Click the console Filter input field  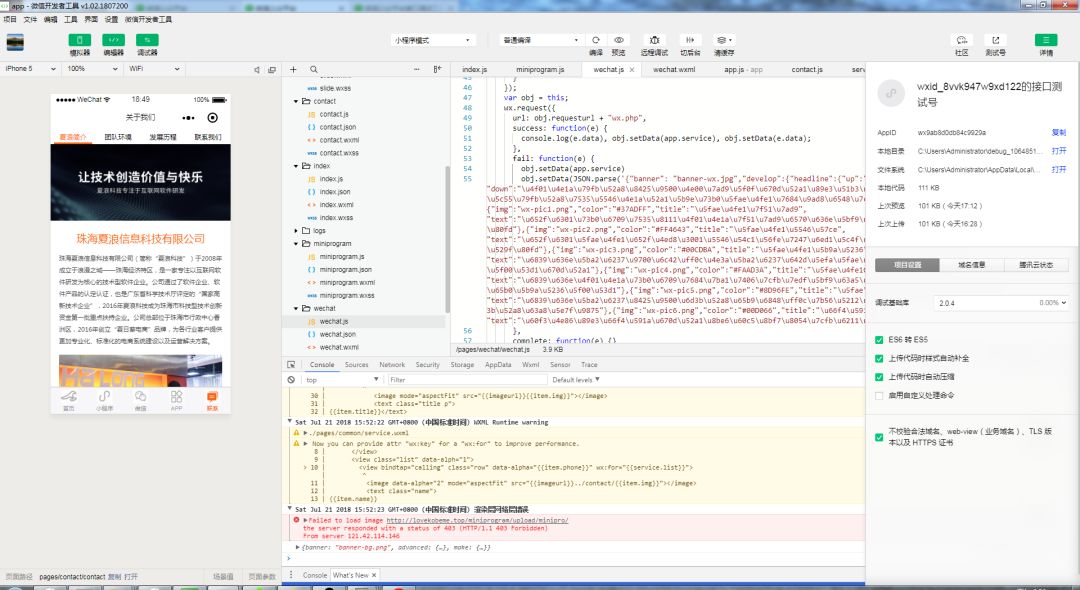[x=467, y=380]
